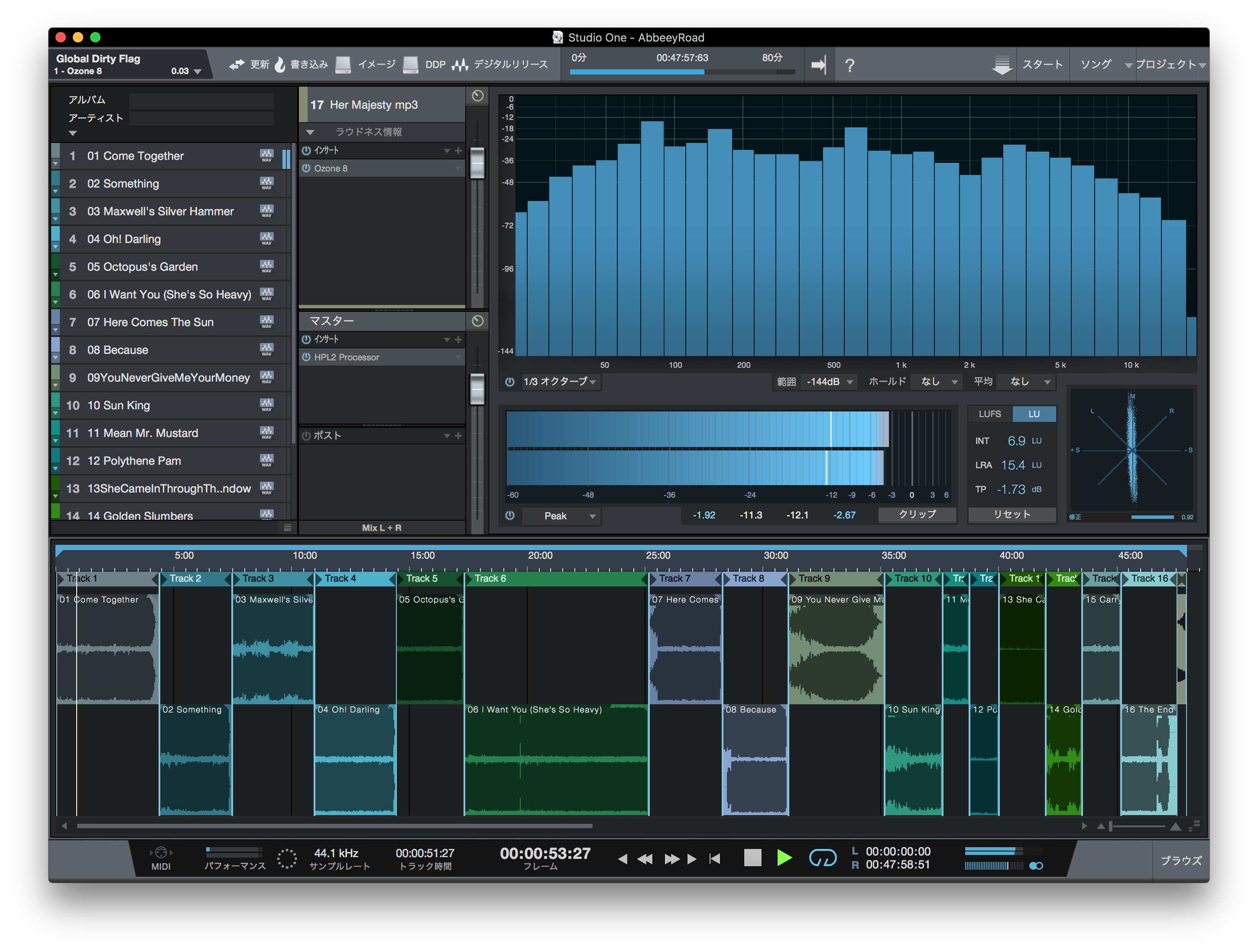The image size is (1258, 952).
Task: Add a post insert plus icon
Action: (x=458, y=436)
